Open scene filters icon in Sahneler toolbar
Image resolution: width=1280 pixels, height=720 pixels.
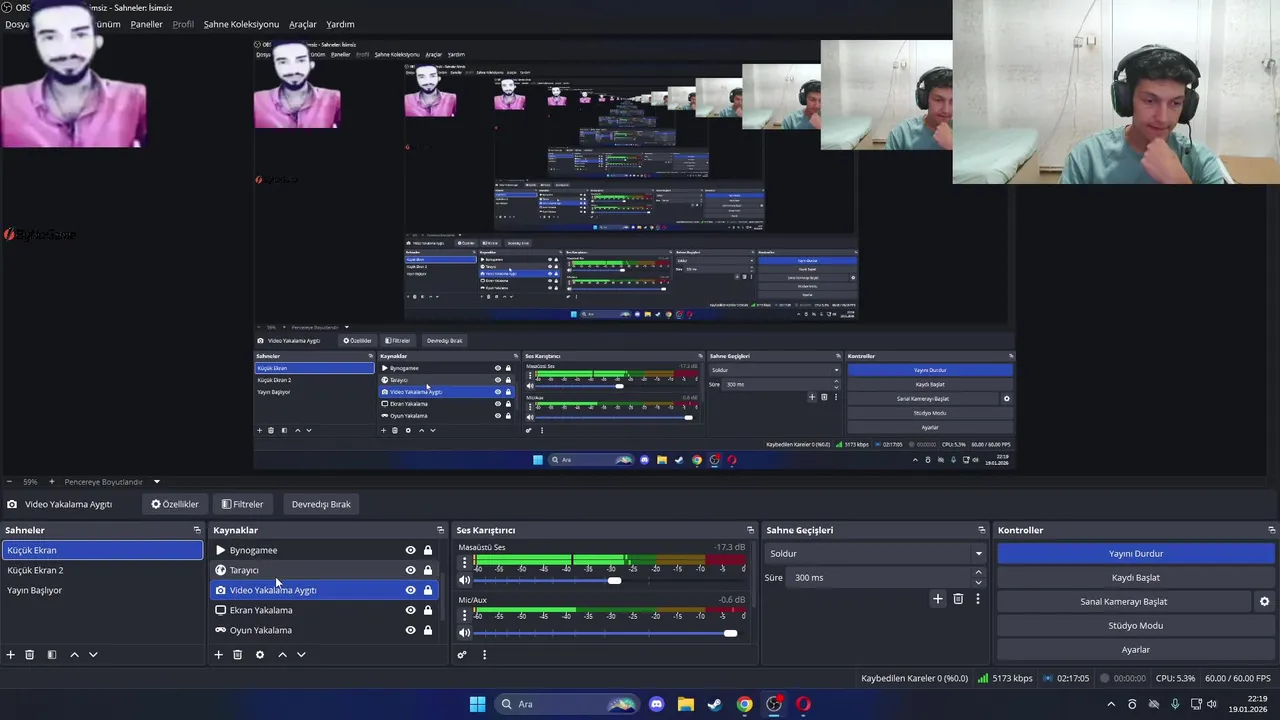point(52,655)
